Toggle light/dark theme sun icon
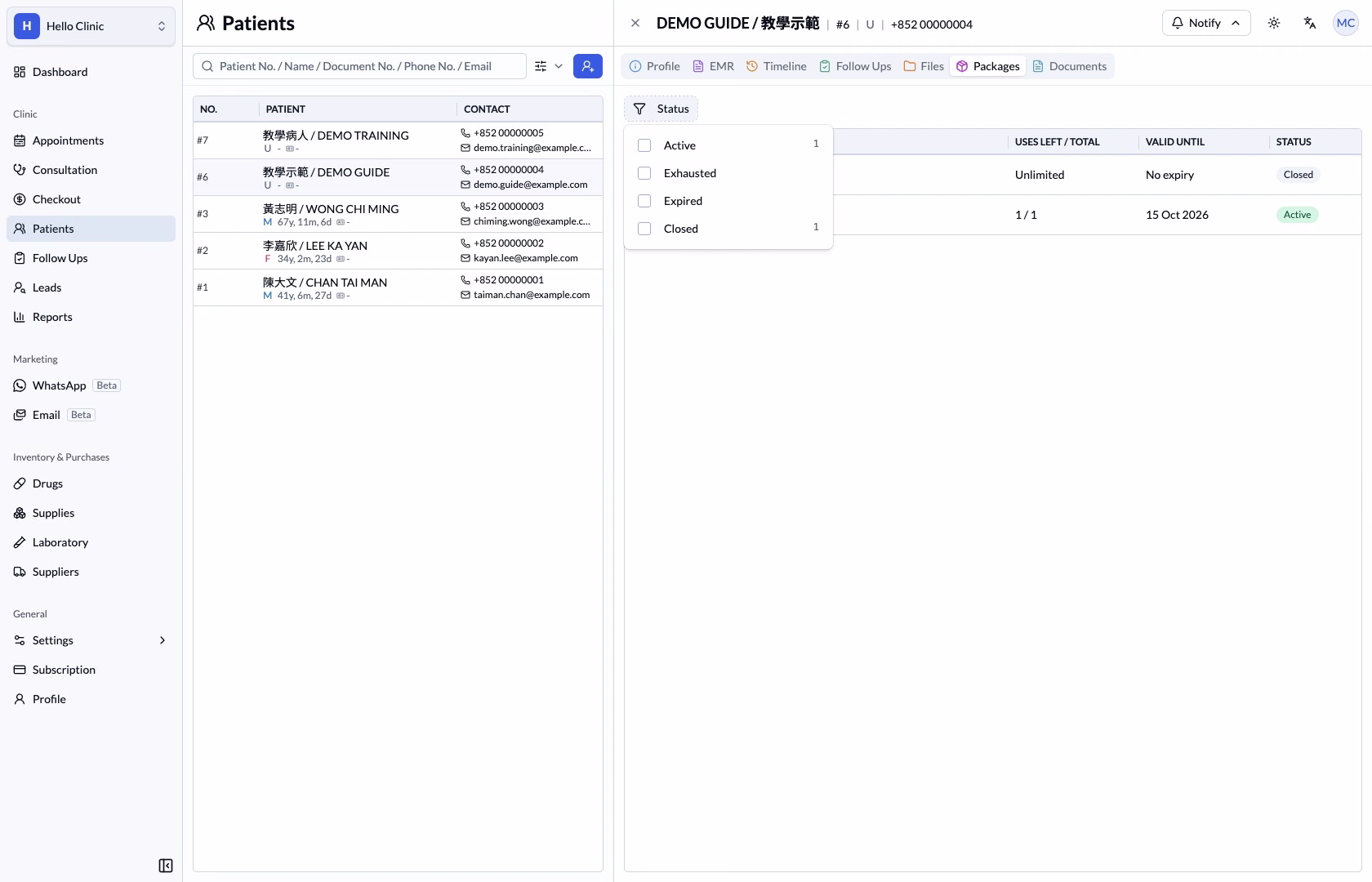This screenshot has height=882, width=1372. (1274, 23)
